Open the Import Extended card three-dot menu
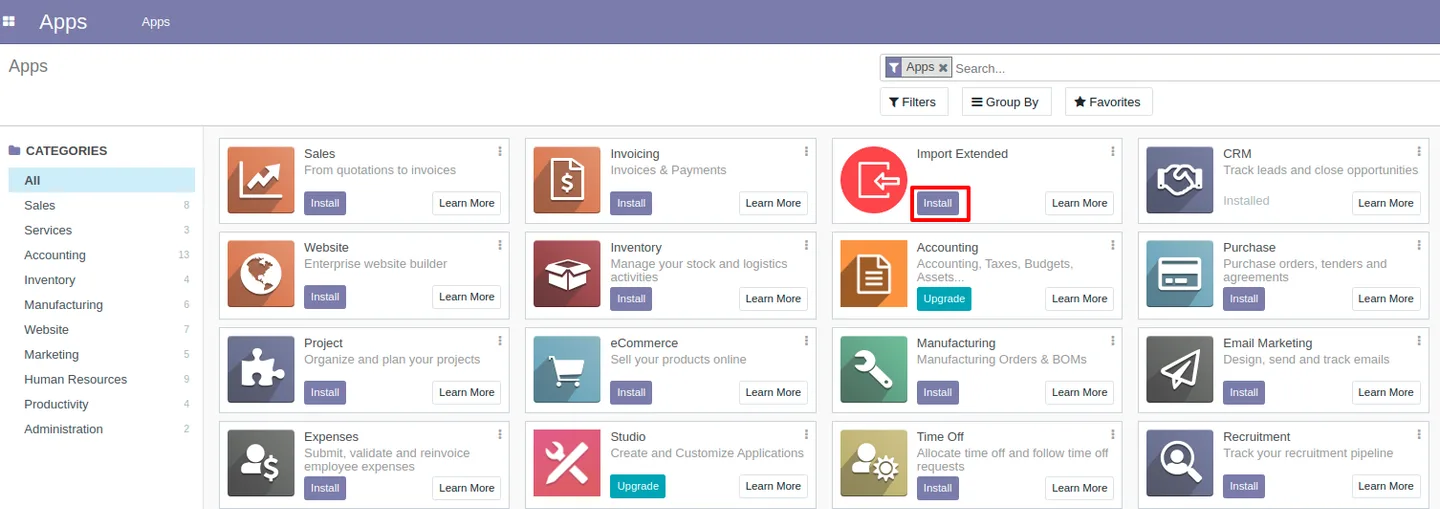 (1112, 151)
